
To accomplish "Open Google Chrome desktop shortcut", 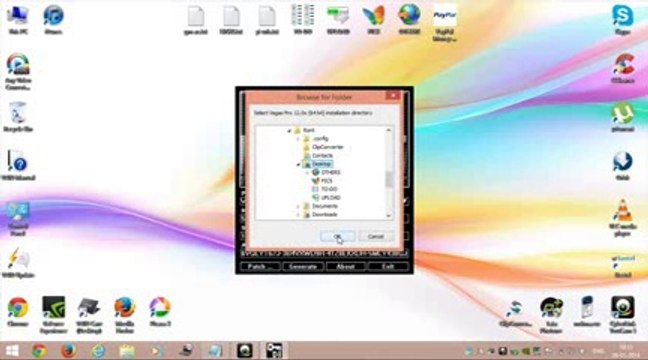I will coord(18,312).
